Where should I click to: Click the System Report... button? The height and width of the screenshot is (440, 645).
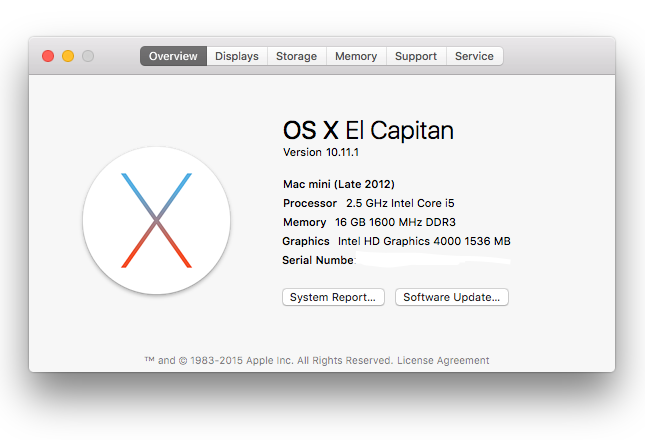(333, 297)
